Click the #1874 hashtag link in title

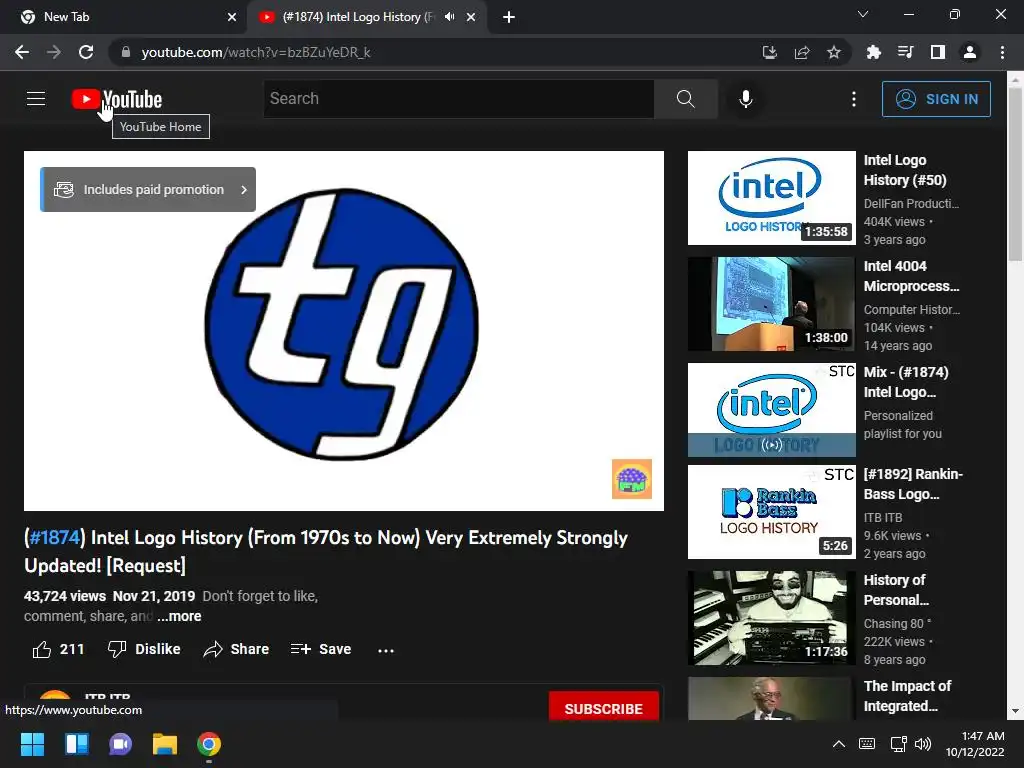[56, 537]
